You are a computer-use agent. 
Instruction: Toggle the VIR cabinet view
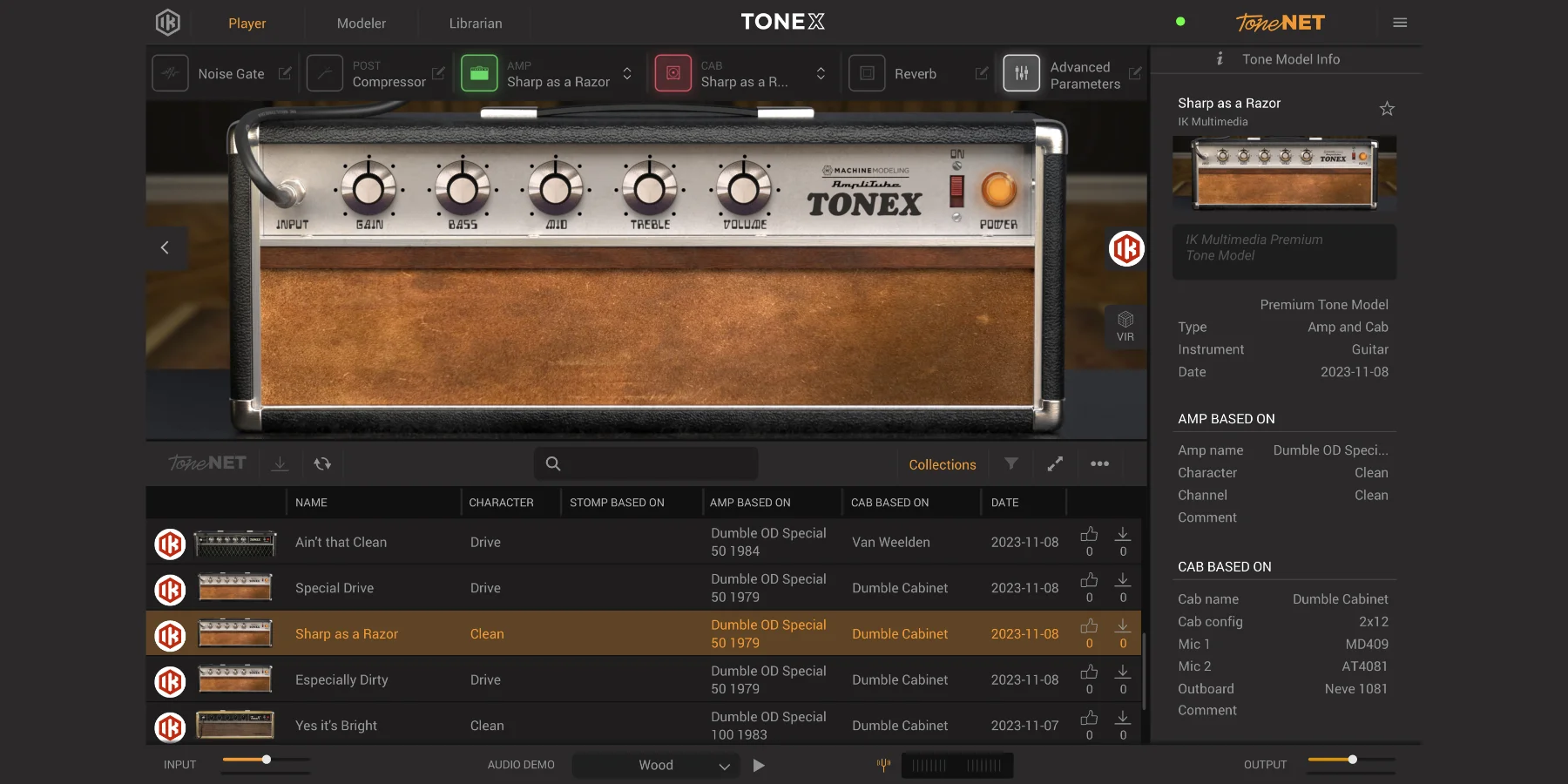(x=1125, y=324)
